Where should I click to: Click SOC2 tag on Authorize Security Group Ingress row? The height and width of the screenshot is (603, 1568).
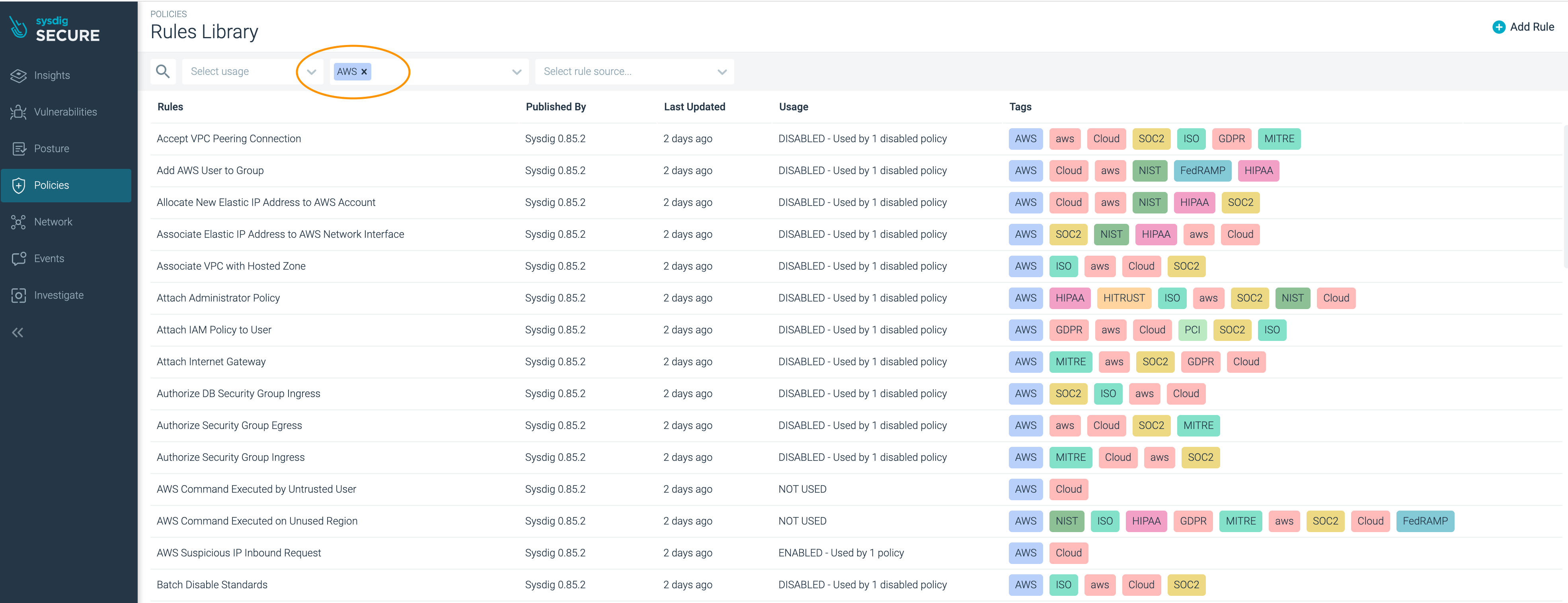point(1200,457)
